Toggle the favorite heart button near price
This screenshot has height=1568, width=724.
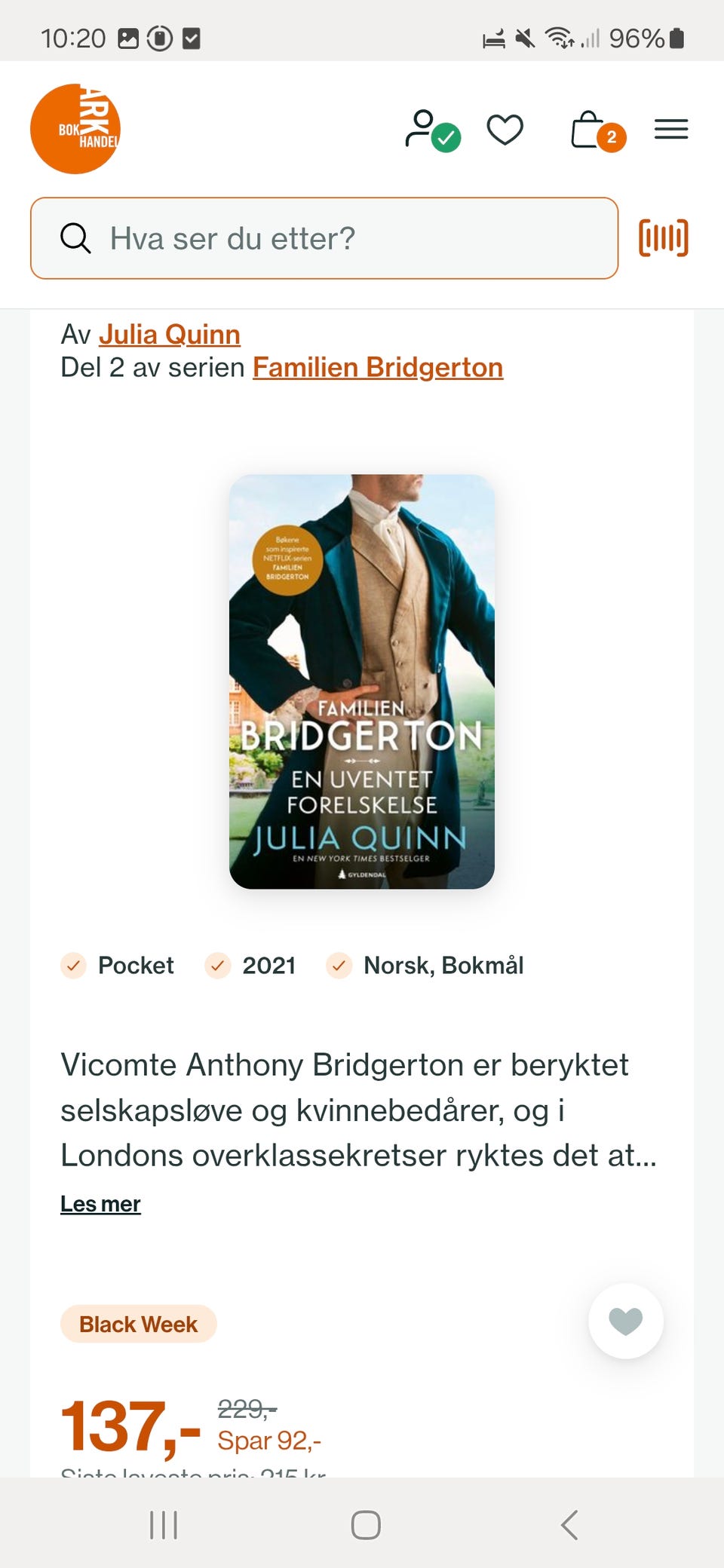click(626, 1321)
